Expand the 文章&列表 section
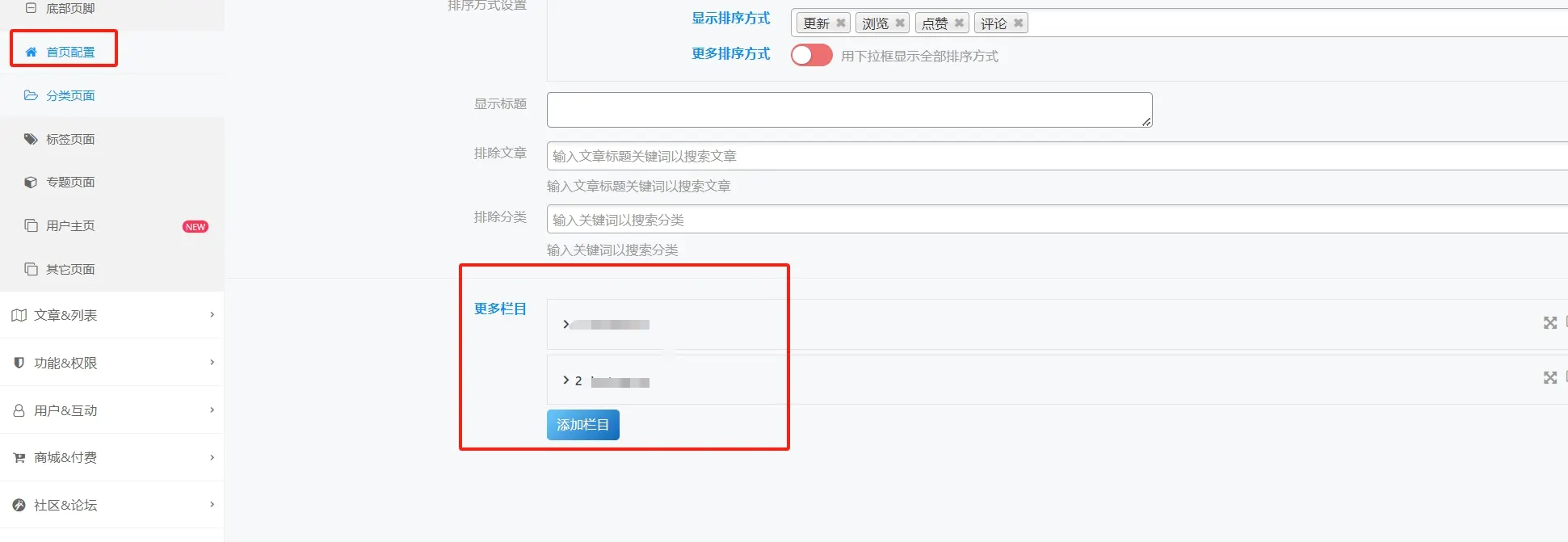 pyautogui.click(x=112, y=315)
